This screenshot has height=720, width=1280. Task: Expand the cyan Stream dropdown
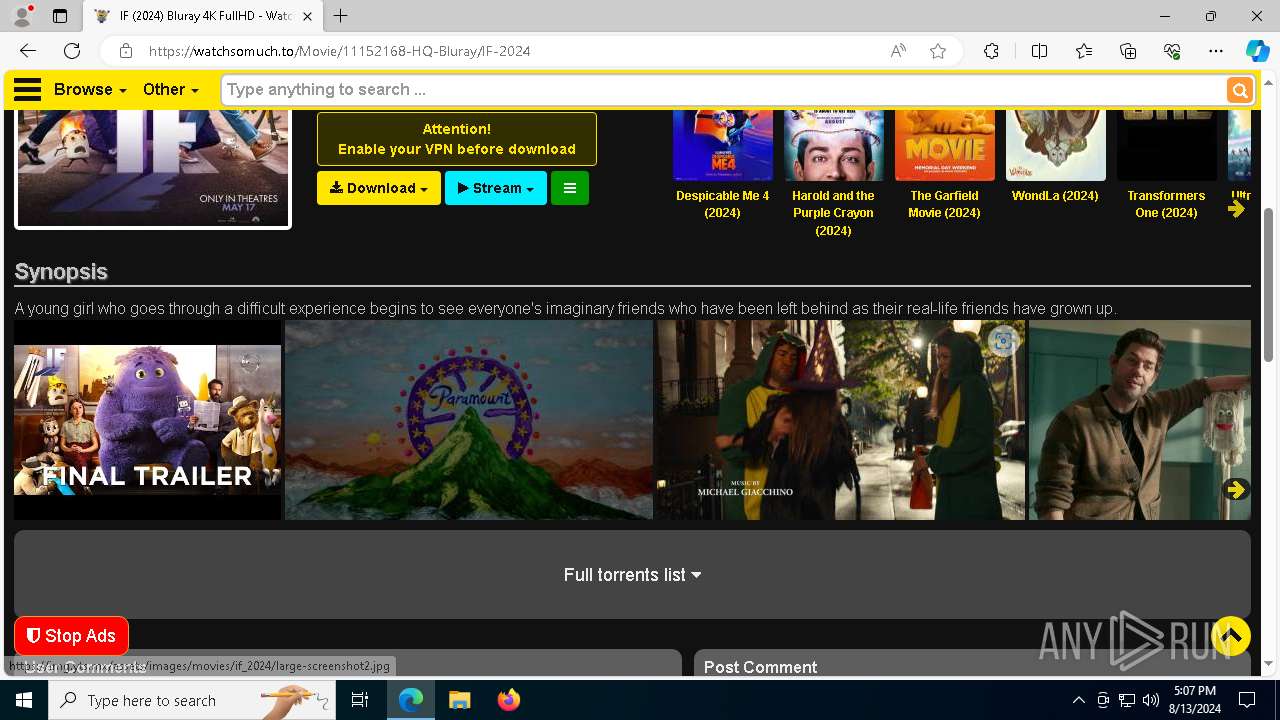click(x=496, y=188)
